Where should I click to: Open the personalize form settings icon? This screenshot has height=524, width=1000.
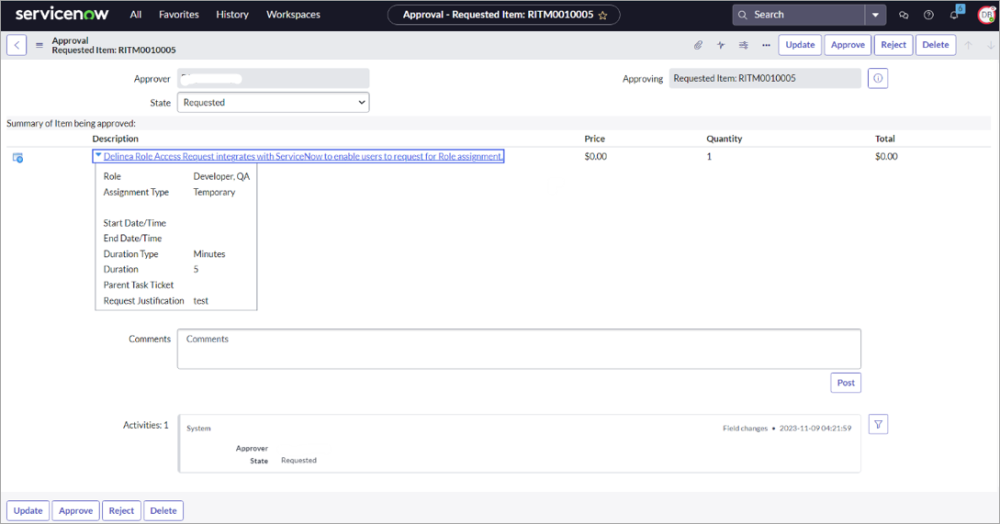[744, 45]
